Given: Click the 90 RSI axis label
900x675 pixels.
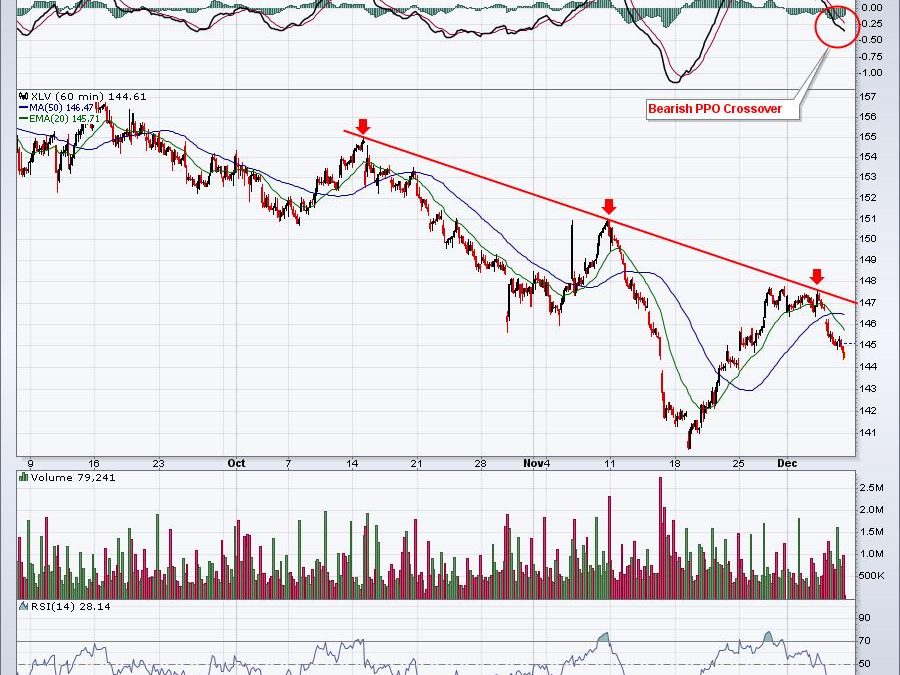Looking at the screenshot, I should click(x=865, y=618).
